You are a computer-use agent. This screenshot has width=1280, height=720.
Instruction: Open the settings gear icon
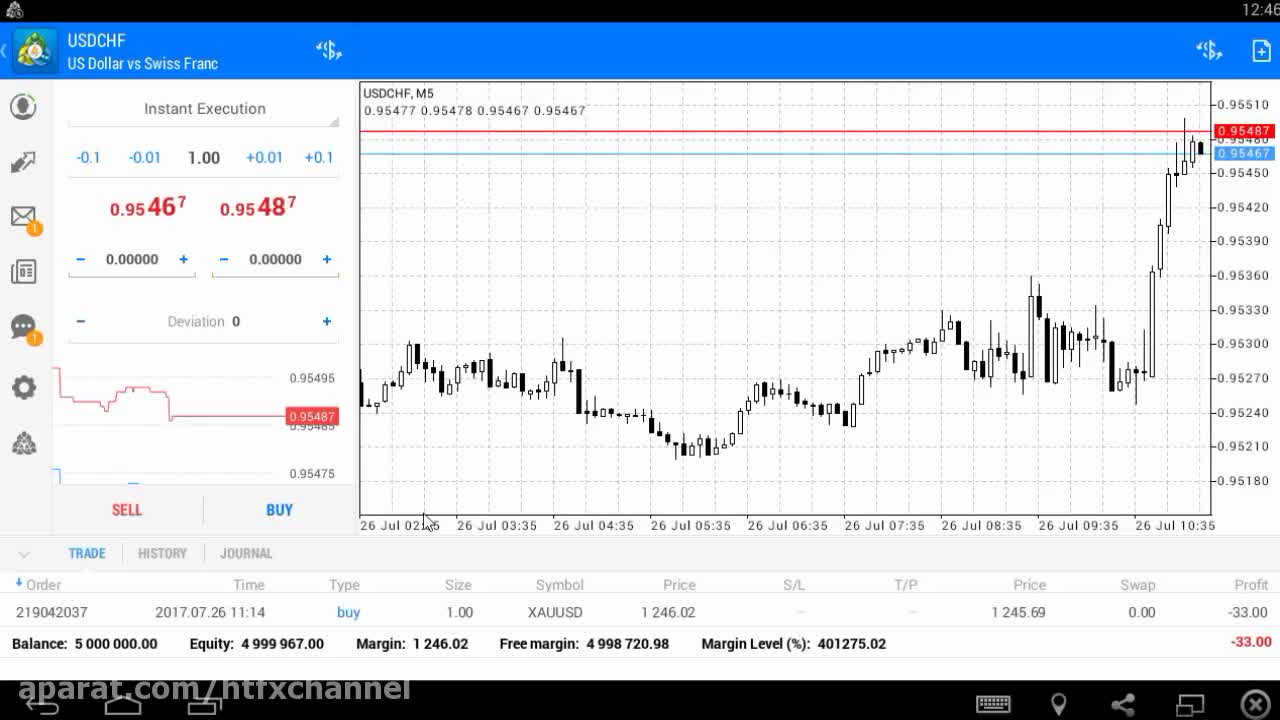pos(24,388)
